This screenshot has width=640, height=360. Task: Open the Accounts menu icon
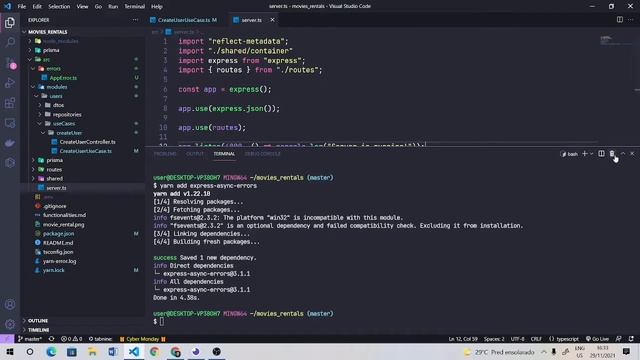coord(10,304)
